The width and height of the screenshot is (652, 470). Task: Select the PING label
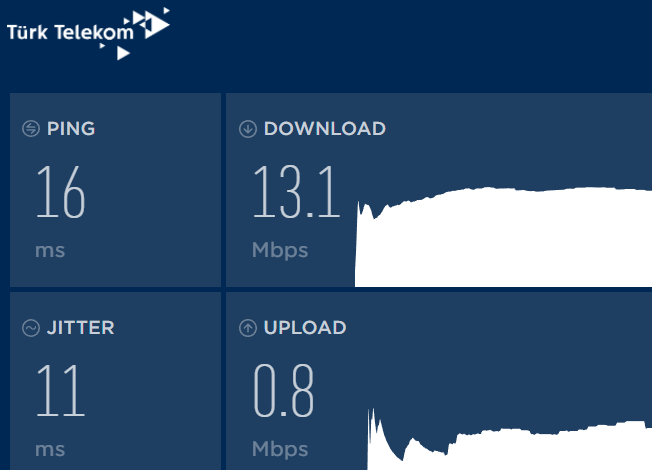[71, 129]
